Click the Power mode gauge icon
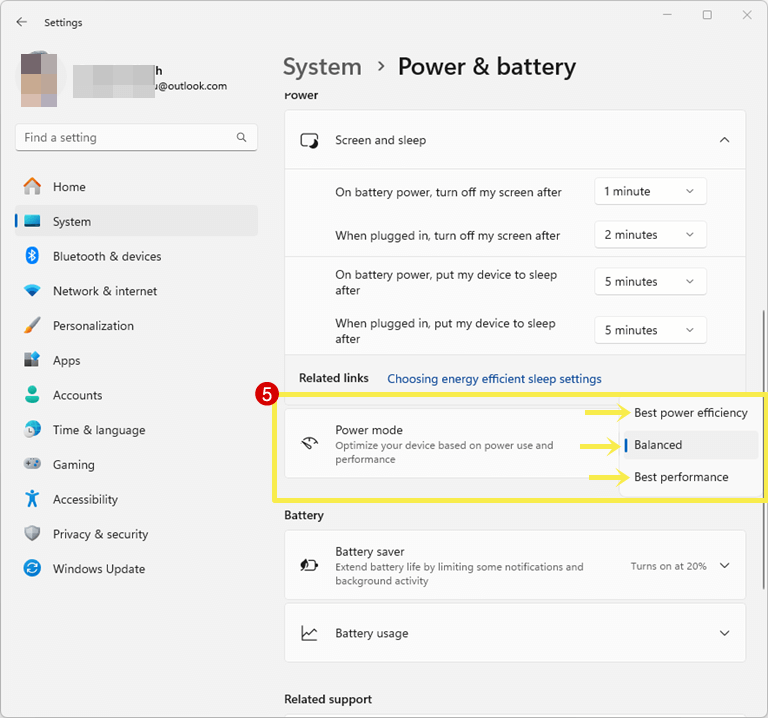This screenshot has height=718, width=768. coord(310,444)
